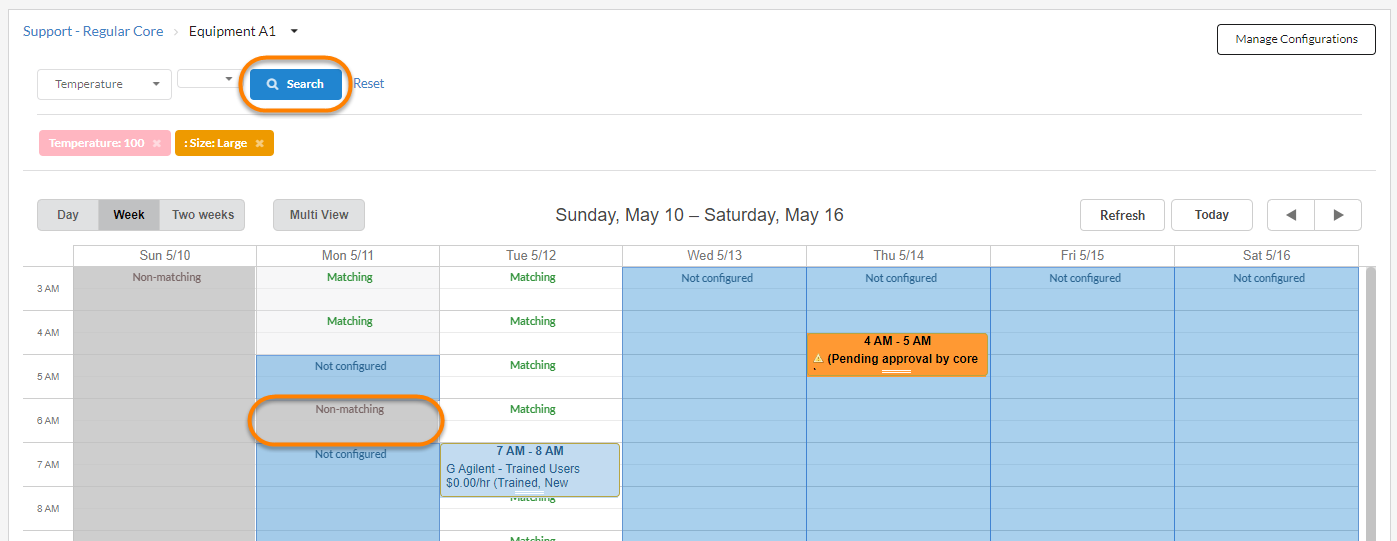Go to next week with right arrow
Viewport: 1397px width, 541px height.
click(x=1337, y=215)
